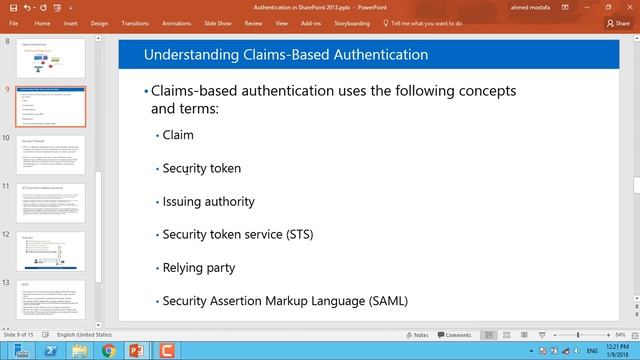Open the View ribbon tab
This screenshot has height=360, width=640.
pos(281,23)
